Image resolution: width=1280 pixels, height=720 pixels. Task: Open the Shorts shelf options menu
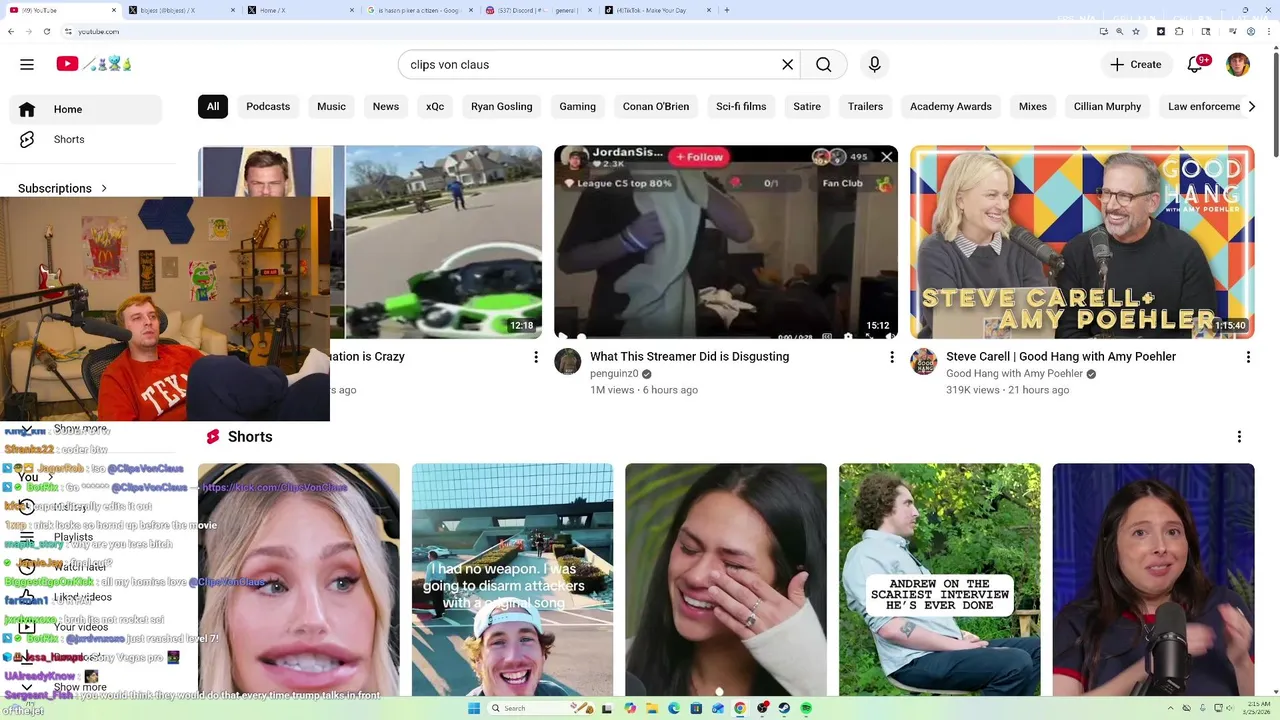[1239, 437]
